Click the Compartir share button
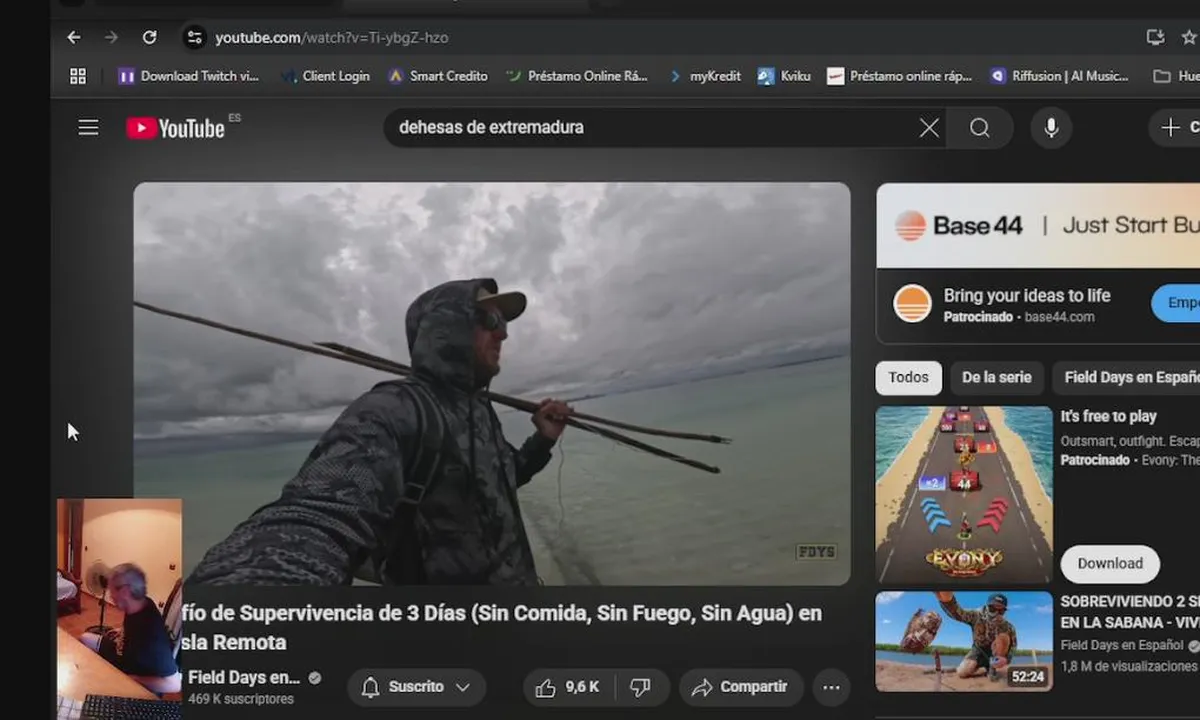 [741, 687]
